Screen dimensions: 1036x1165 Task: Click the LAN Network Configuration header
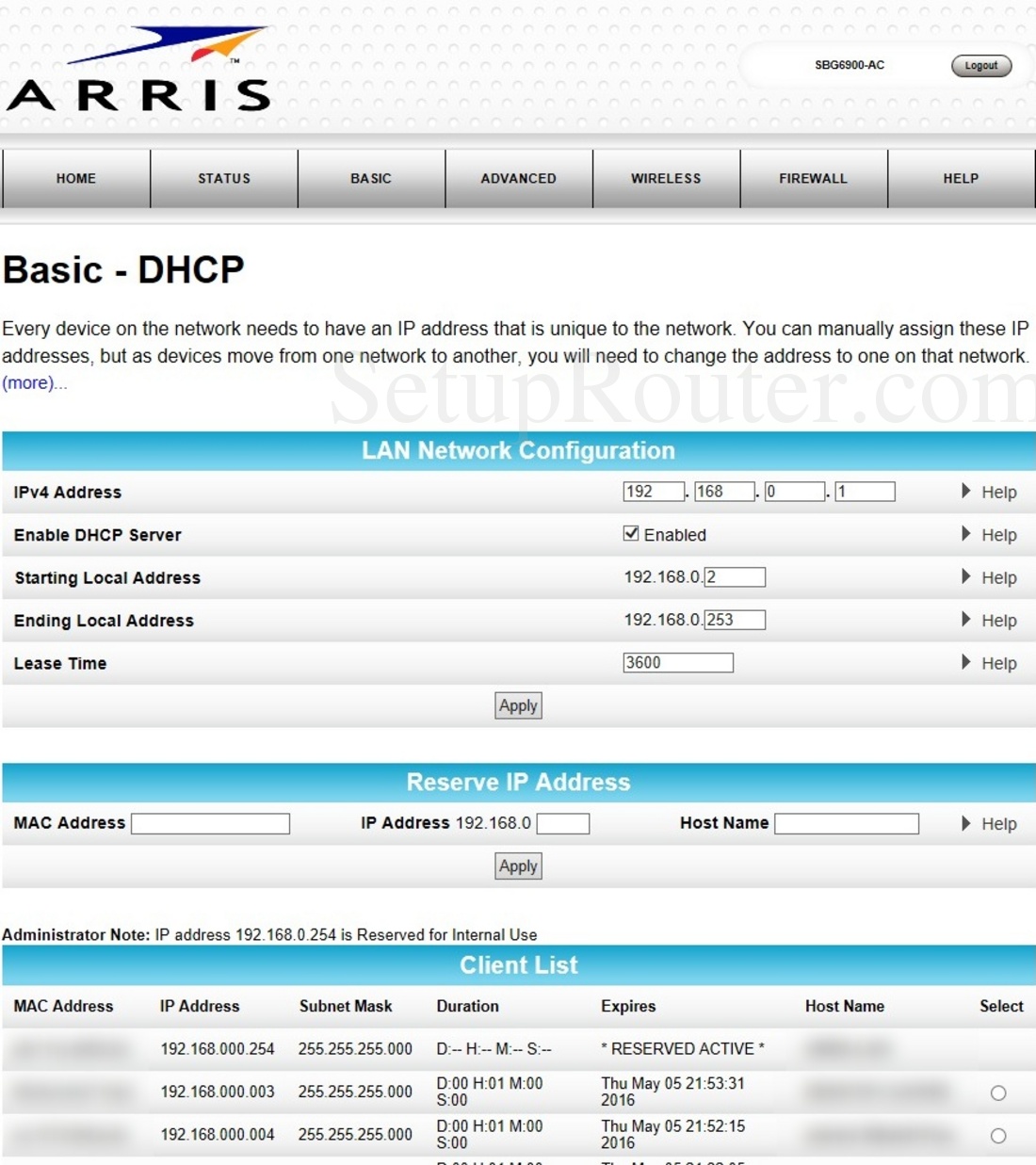pos(518,451)
